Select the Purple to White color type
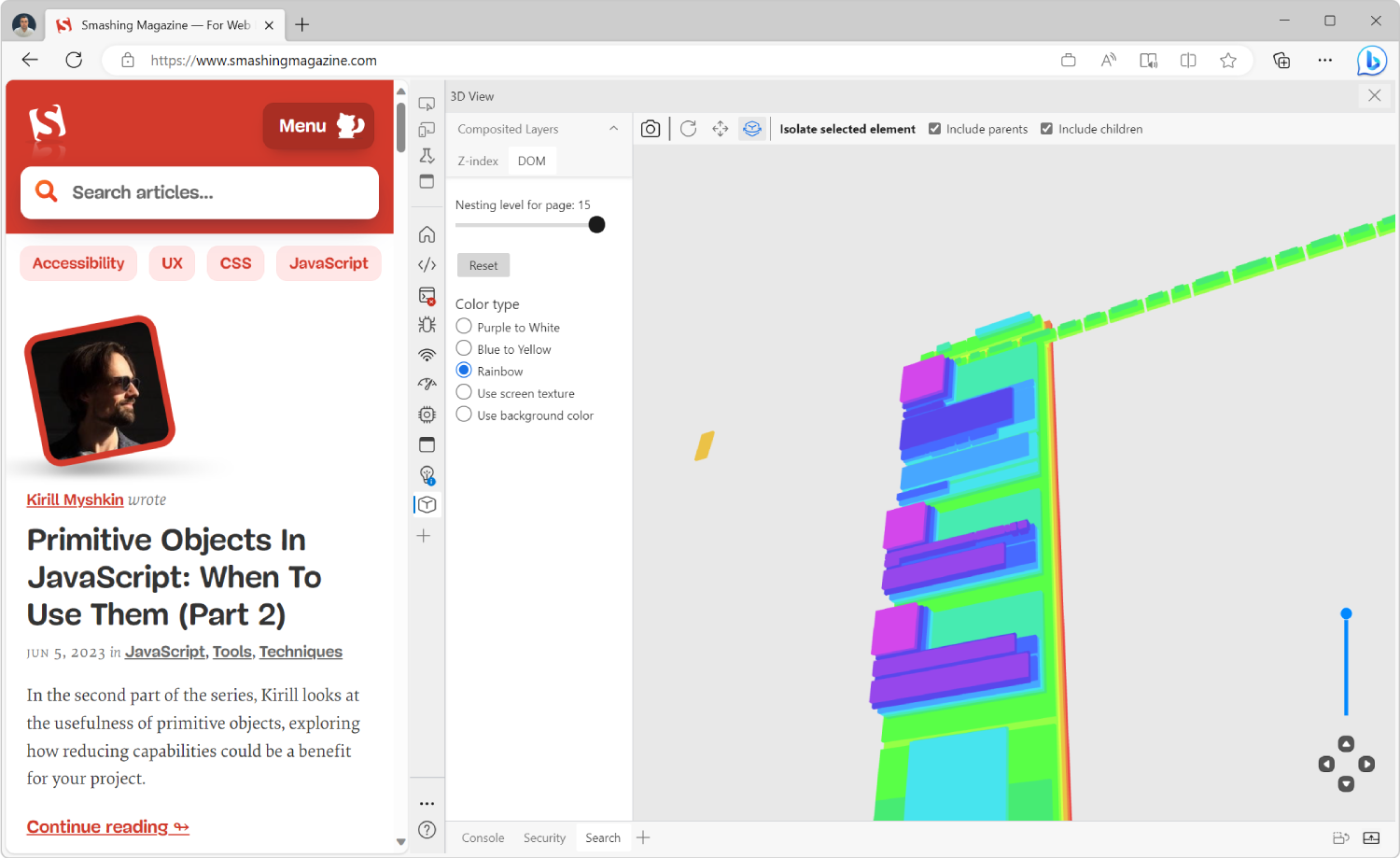 pyautogui.click(x=464, y=327)
